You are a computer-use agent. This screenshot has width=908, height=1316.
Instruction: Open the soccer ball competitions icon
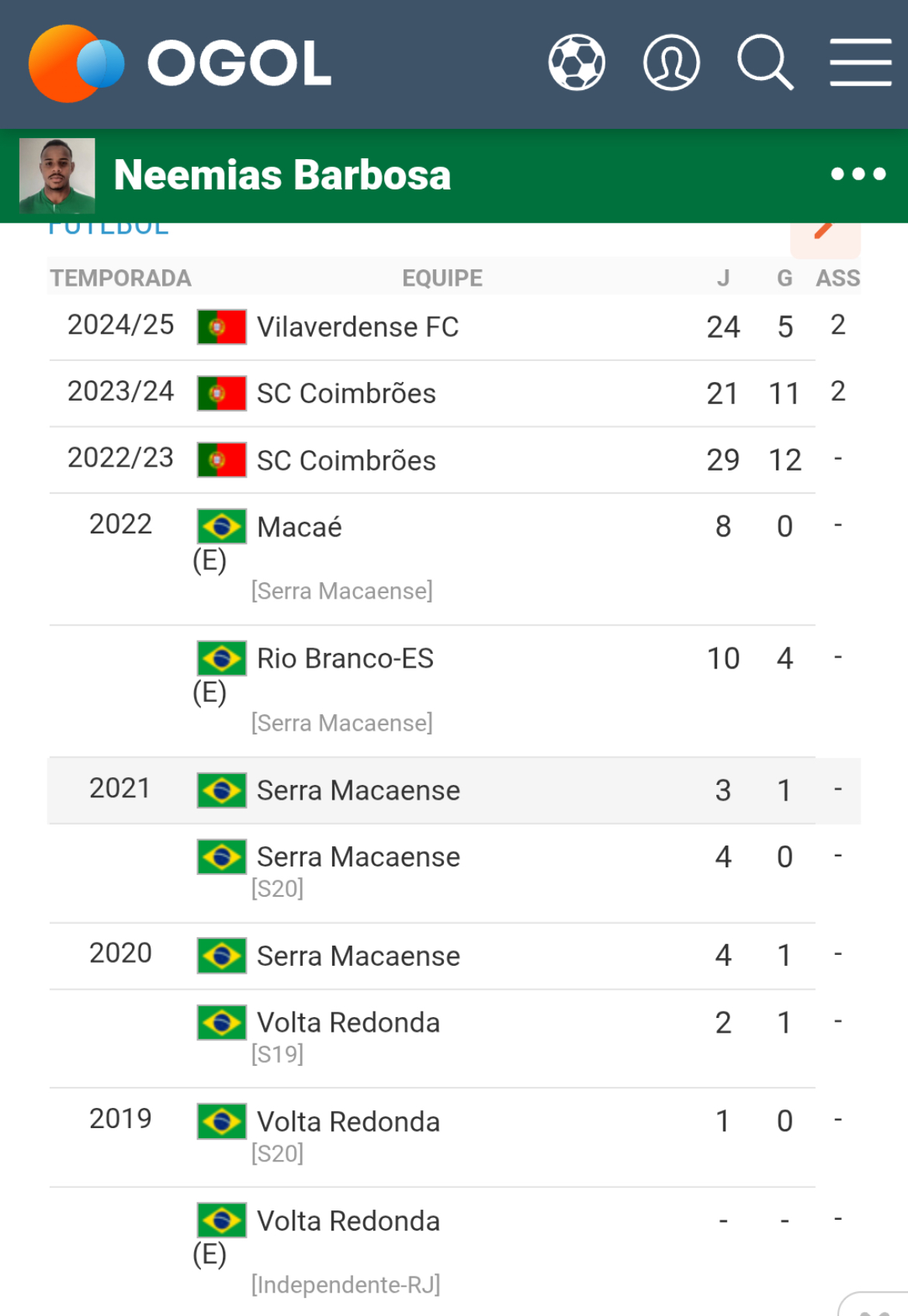coord(577,63)
